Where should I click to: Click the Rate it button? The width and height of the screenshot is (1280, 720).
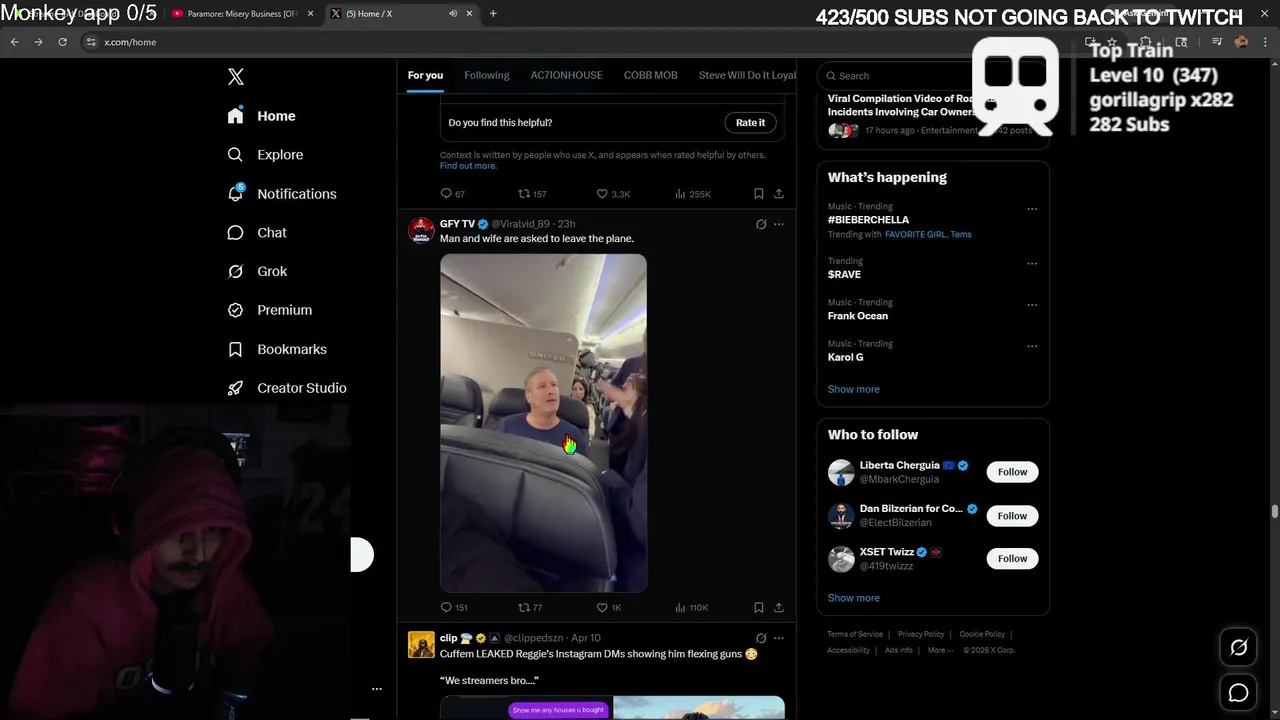click(x=750, y=122)
